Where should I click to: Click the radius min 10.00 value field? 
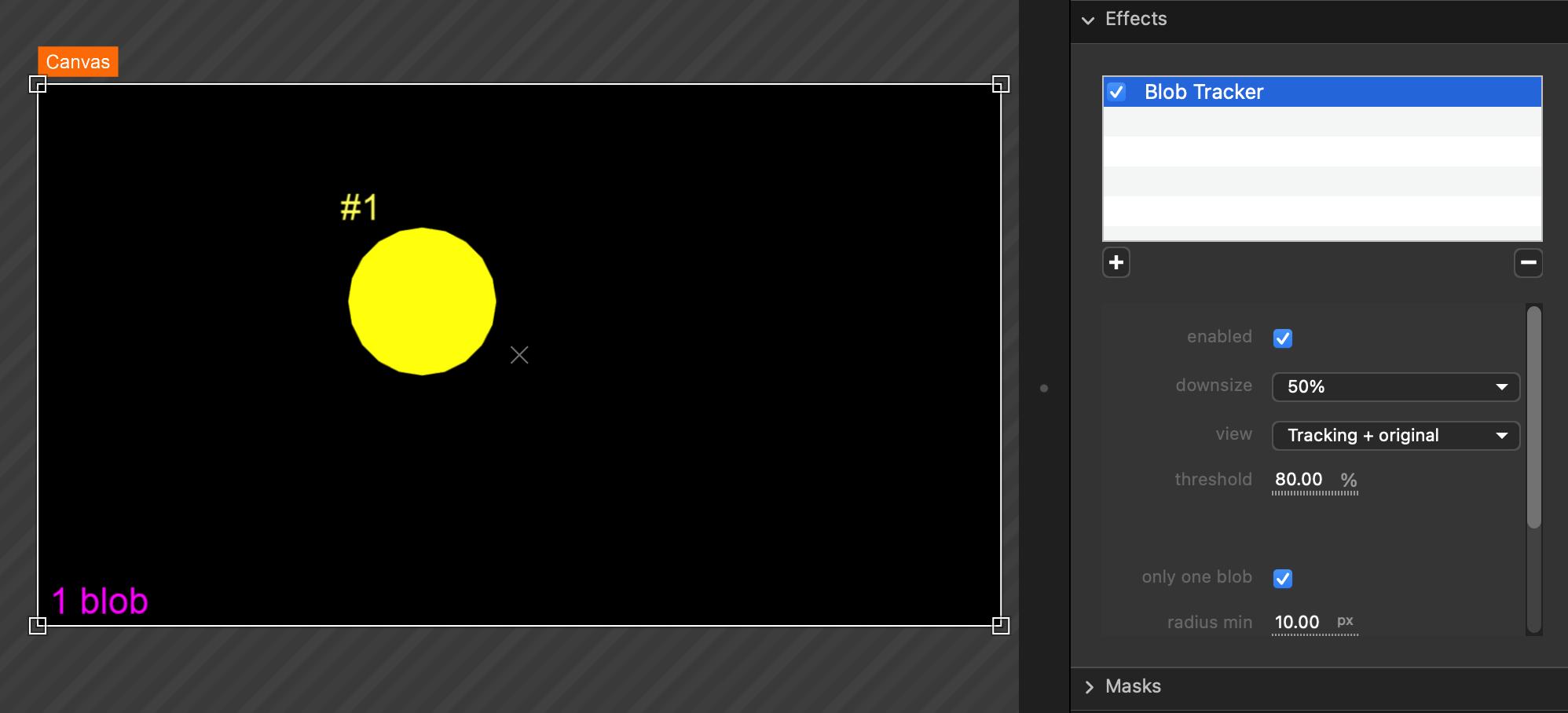pyautogui.click(x=1297, y=623)
